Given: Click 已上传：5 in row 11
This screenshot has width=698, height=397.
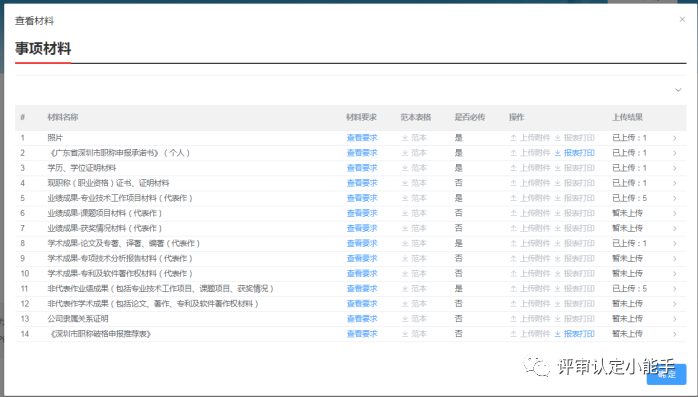Looking at the screenshot, I should click(x=629, y=288).
